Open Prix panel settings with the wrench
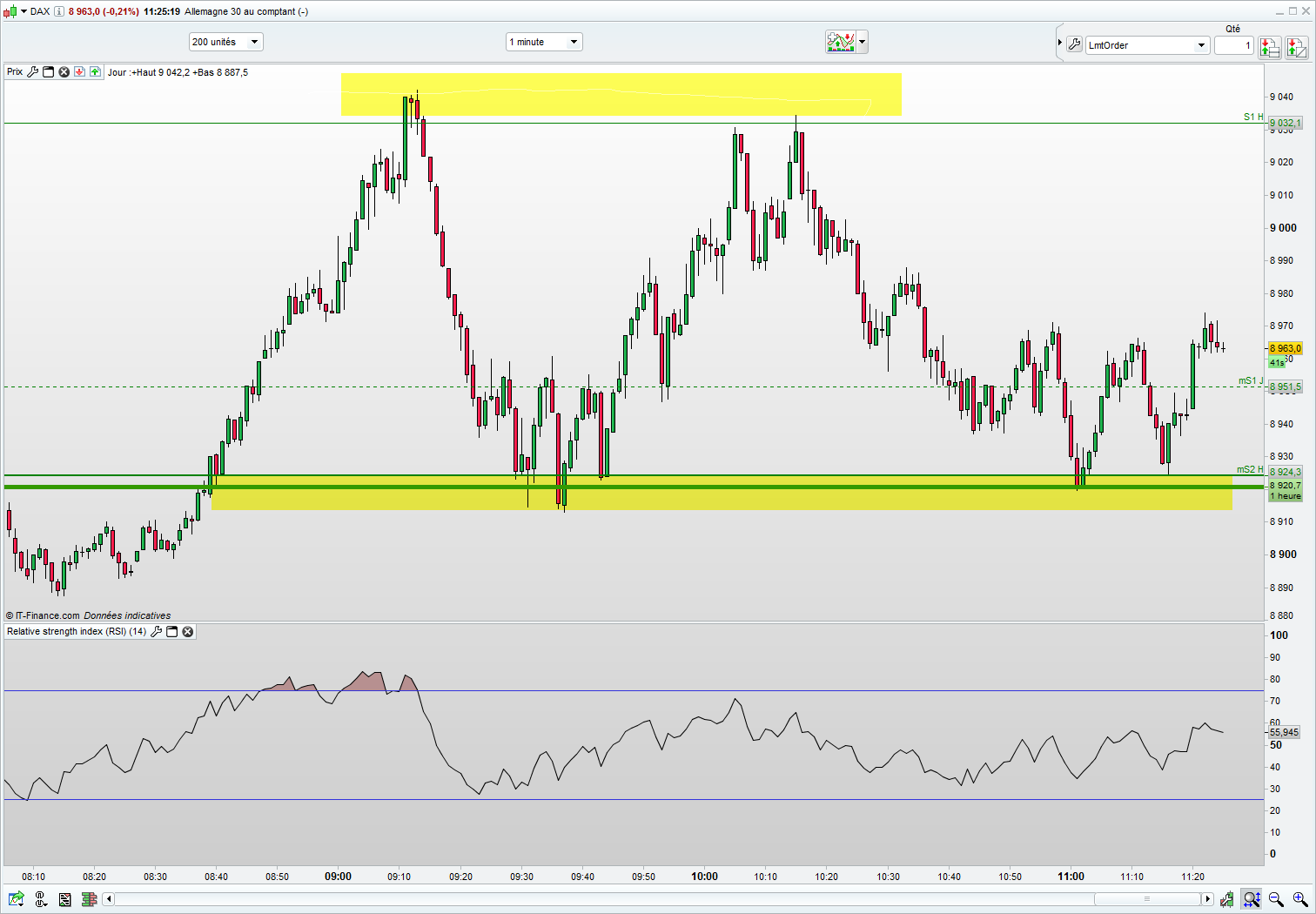This screenshot has height=914, width=1316. click(33, 72)
